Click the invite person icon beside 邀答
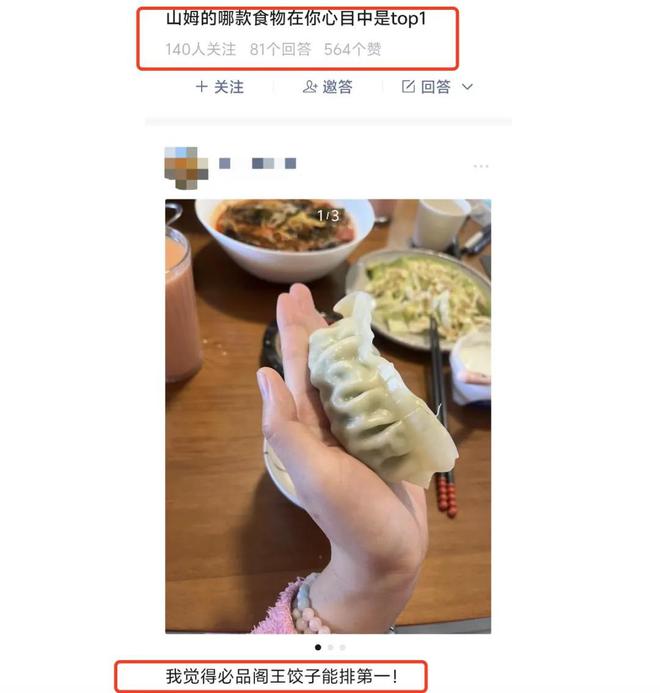This screenshot has width=660, height=693. coord(310,87)
